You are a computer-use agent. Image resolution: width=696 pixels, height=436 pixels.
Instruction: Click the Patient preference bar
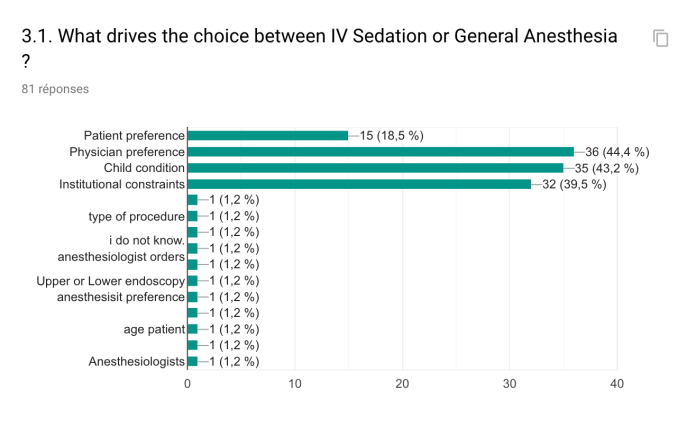267,135
